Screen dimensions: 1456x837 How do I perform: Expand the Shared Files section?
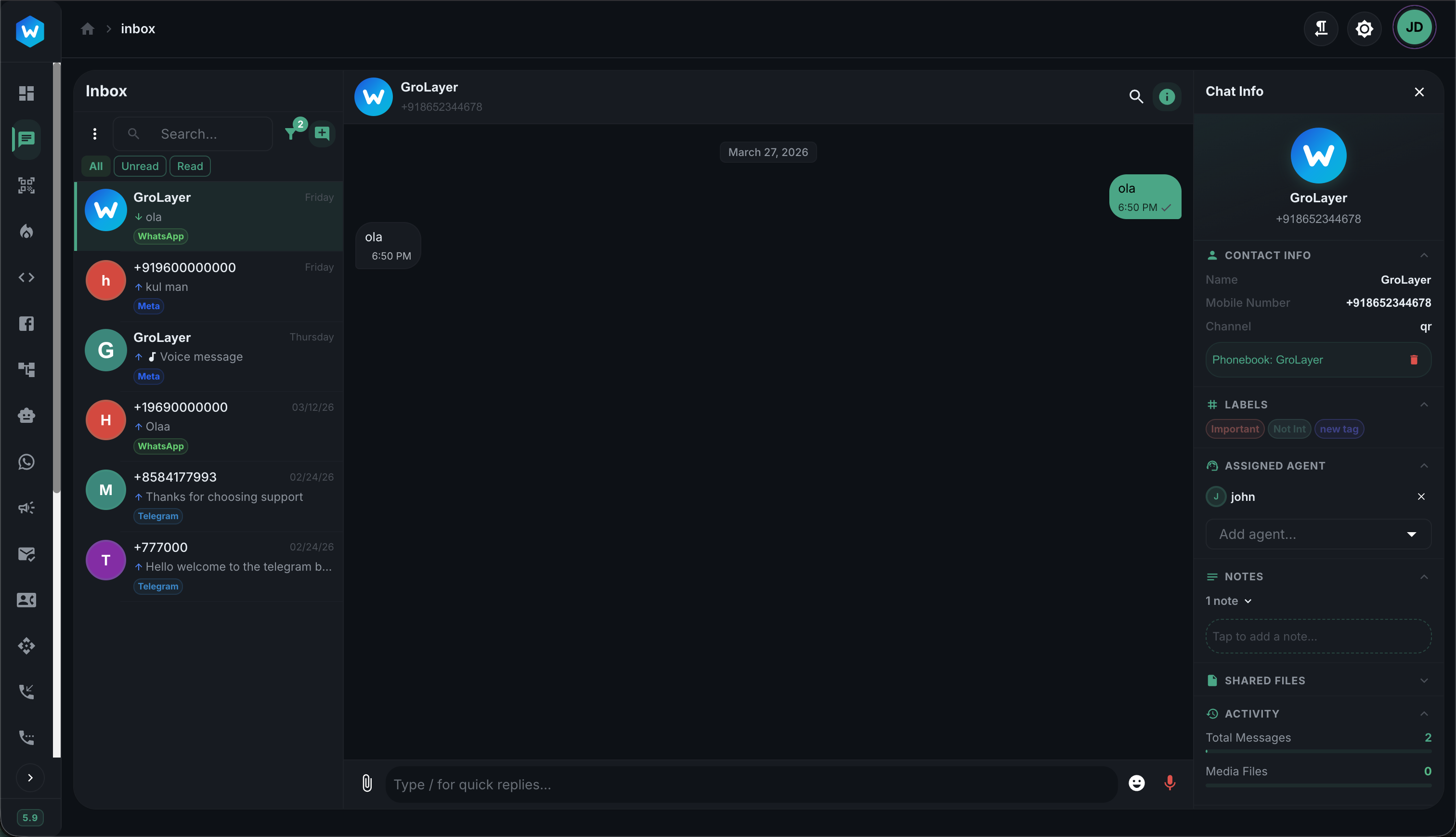coord(1424,680)
